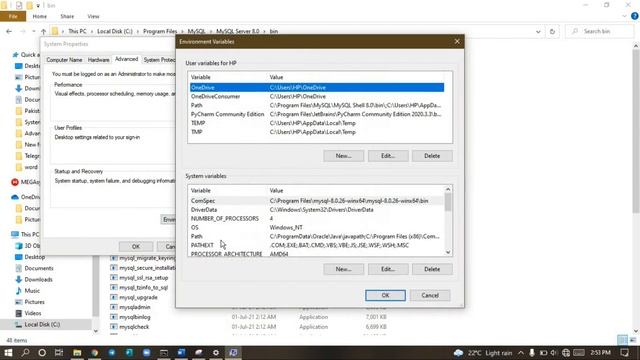The height and width of the screenshot is (360, 640).
Task: Click Delete under System variables
Action: [432, 269]
